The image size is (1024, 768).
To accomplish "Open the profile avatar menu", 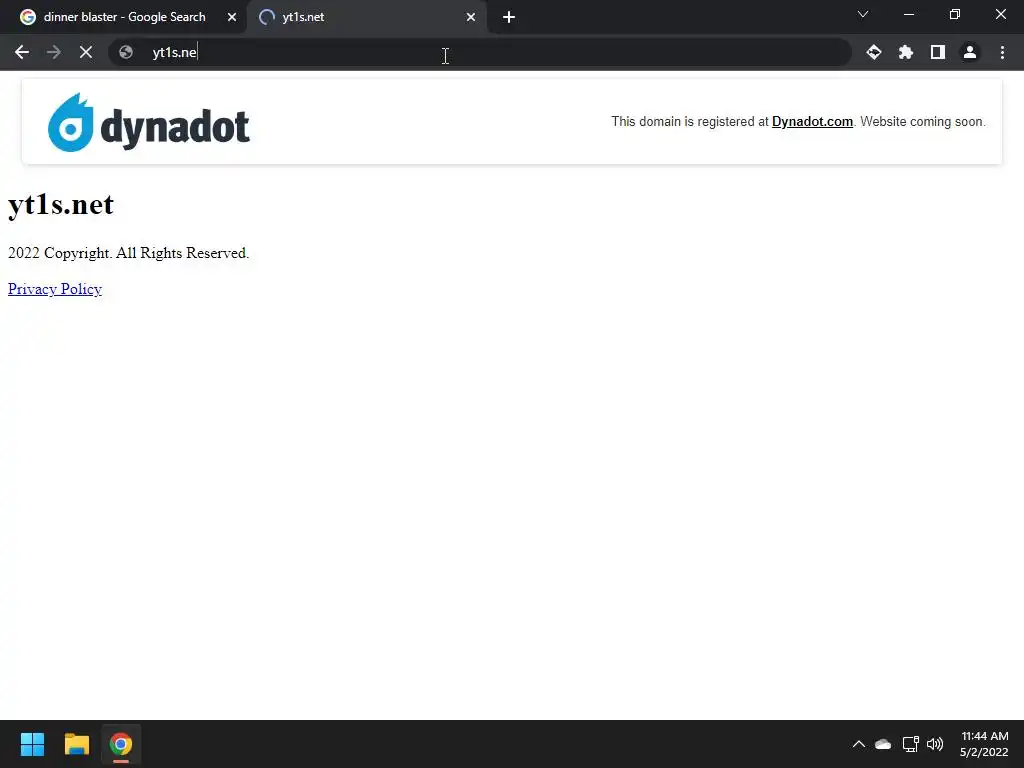I will 970,52.
